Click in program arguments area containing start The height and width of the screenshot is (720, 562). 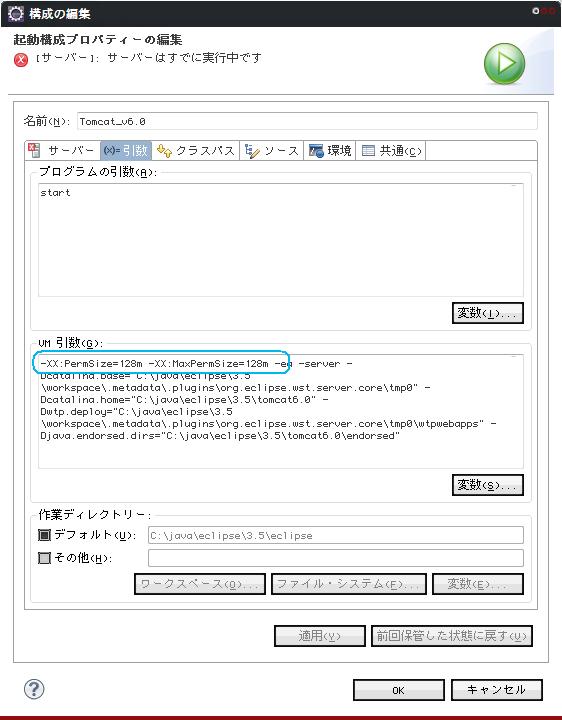point(281,240)
